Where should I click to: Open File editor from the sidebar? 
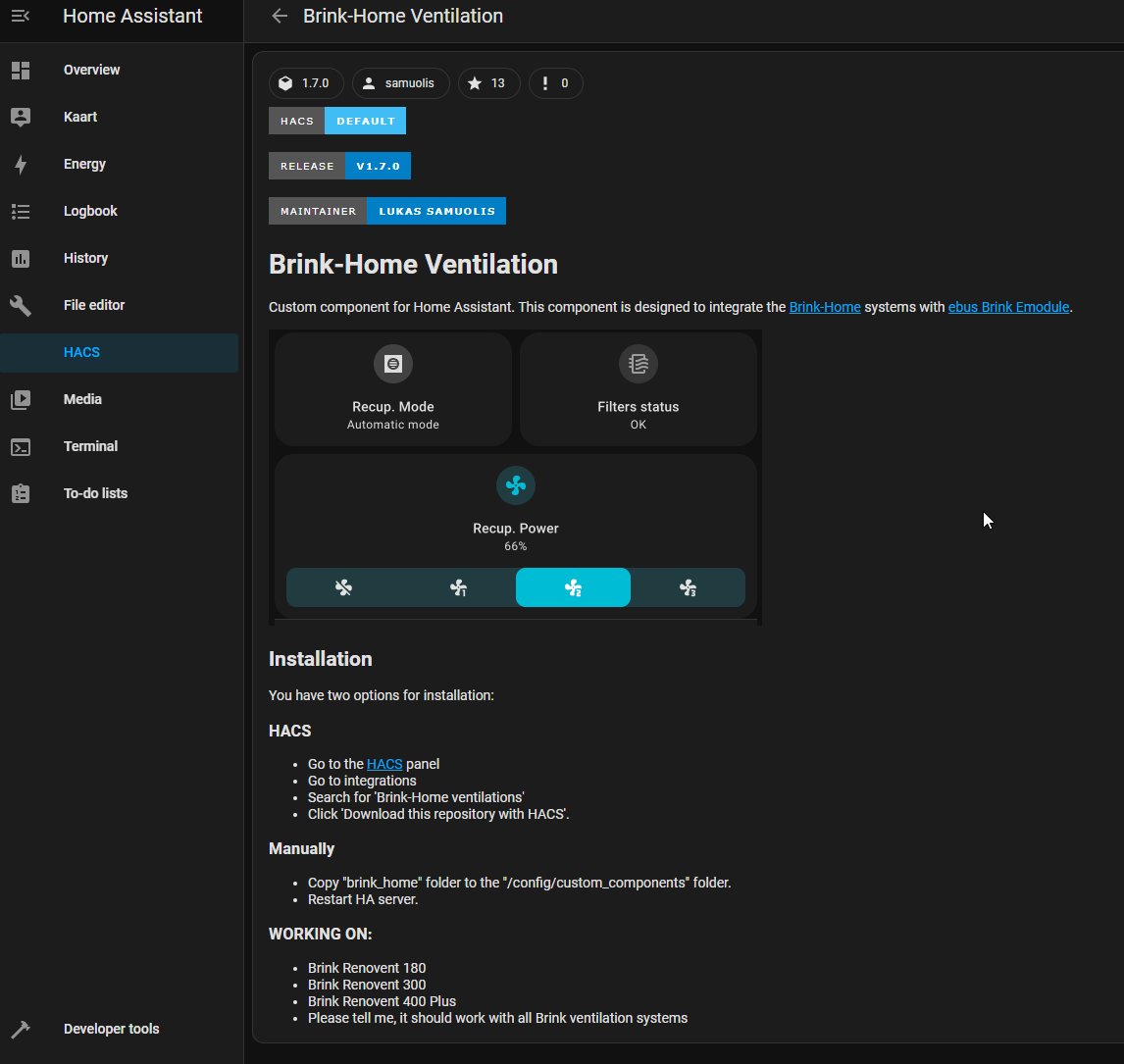tap(119, 305)
